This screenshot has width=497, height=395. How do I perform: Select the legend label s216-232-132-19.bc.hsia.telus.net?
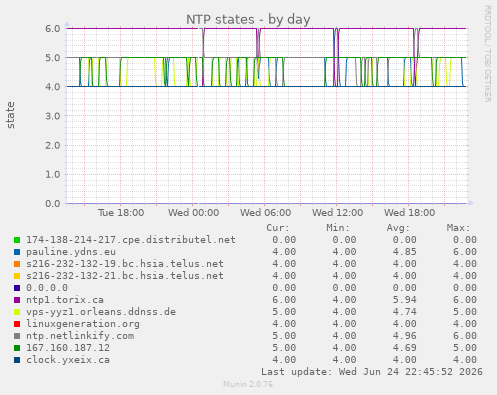point(125,264)
